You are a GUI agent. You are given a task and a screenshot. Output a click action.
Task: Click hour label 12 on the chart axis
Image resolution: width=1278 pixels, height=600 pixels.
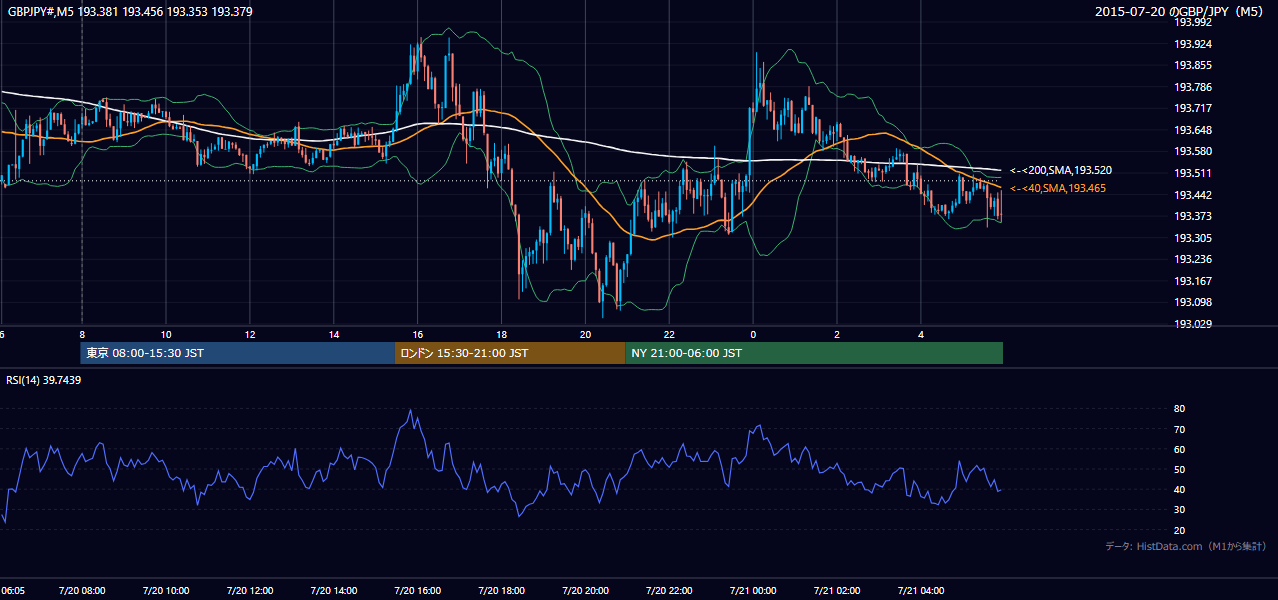250,334
